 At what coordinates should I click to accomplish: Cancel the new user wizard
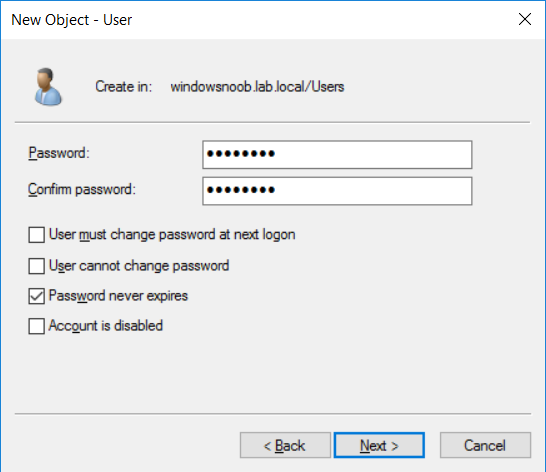tap(485, 445)
